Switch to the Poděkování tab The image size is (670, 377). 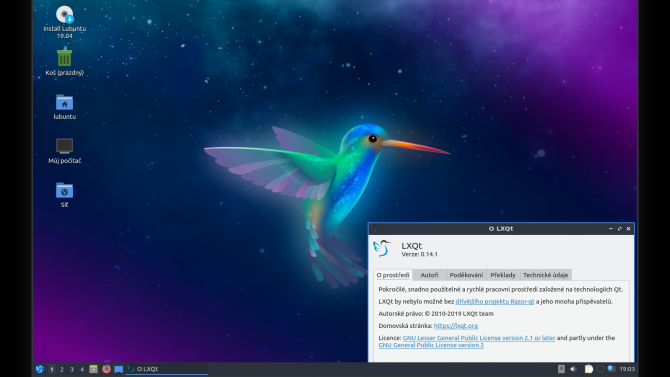466,275
